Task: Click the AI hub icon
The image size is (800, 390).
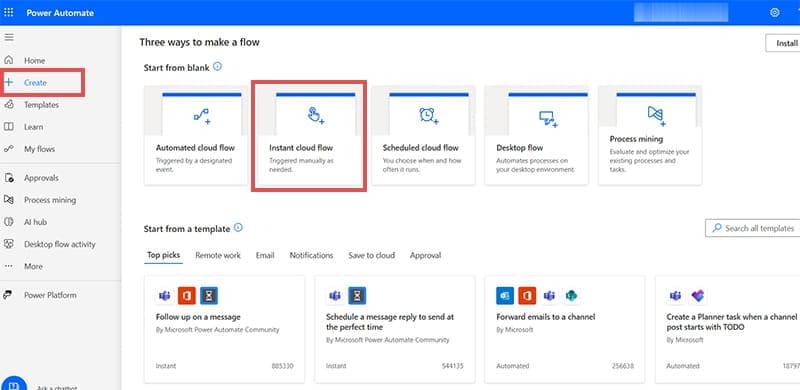Action: [9, 222]
